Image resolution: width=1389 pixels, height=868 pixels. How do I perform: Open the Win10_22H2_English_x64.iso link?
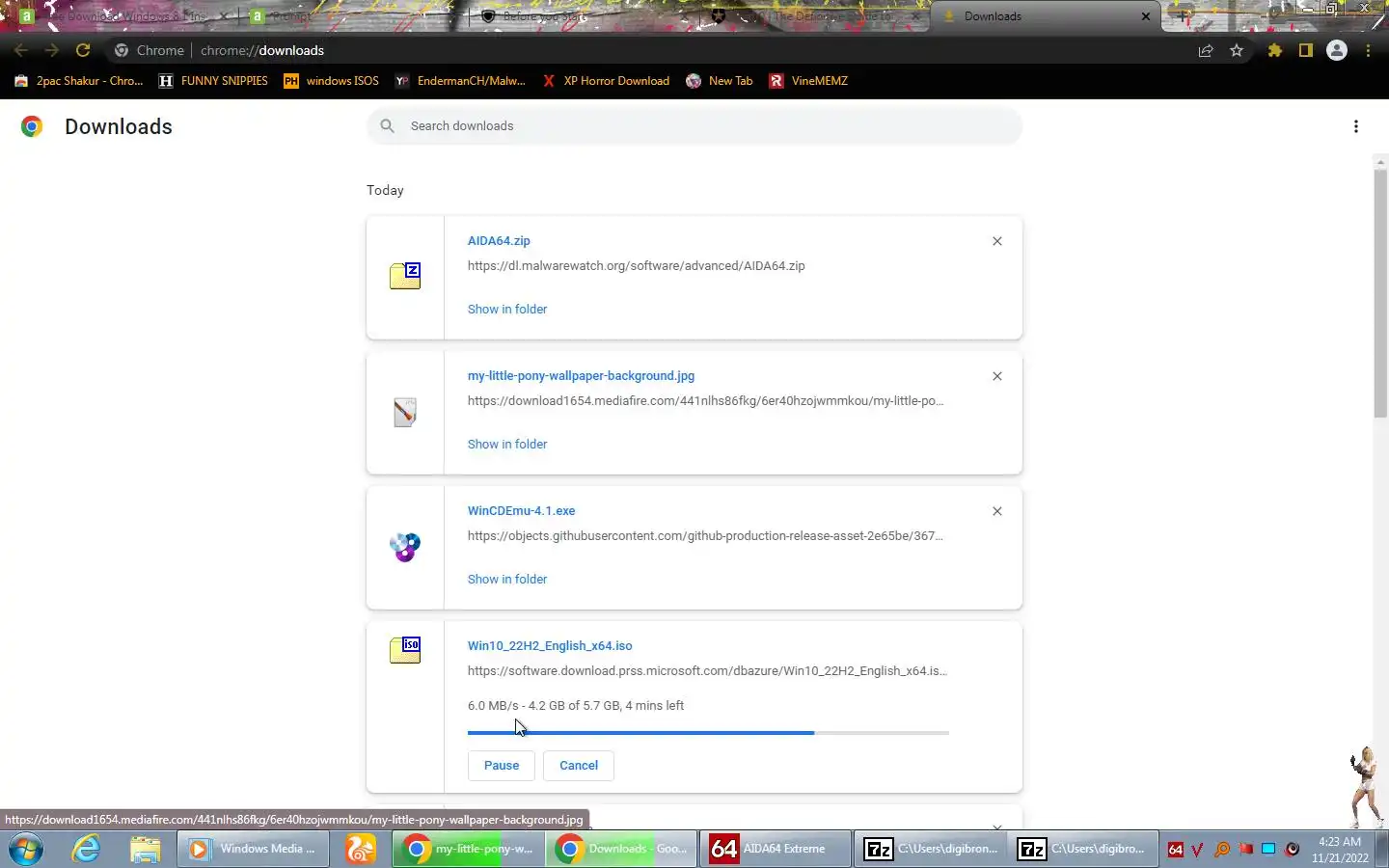coord(550,646)
